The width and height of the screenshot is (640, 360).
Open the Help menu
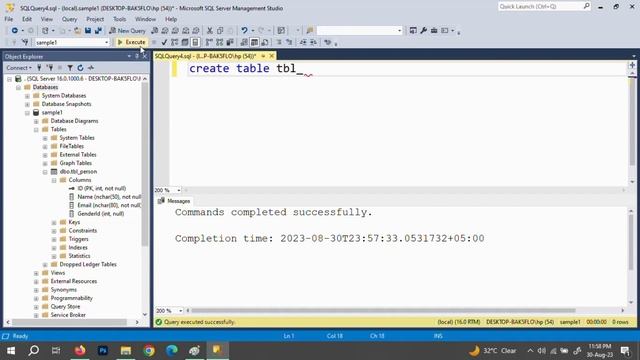click(x=171, y=19)
